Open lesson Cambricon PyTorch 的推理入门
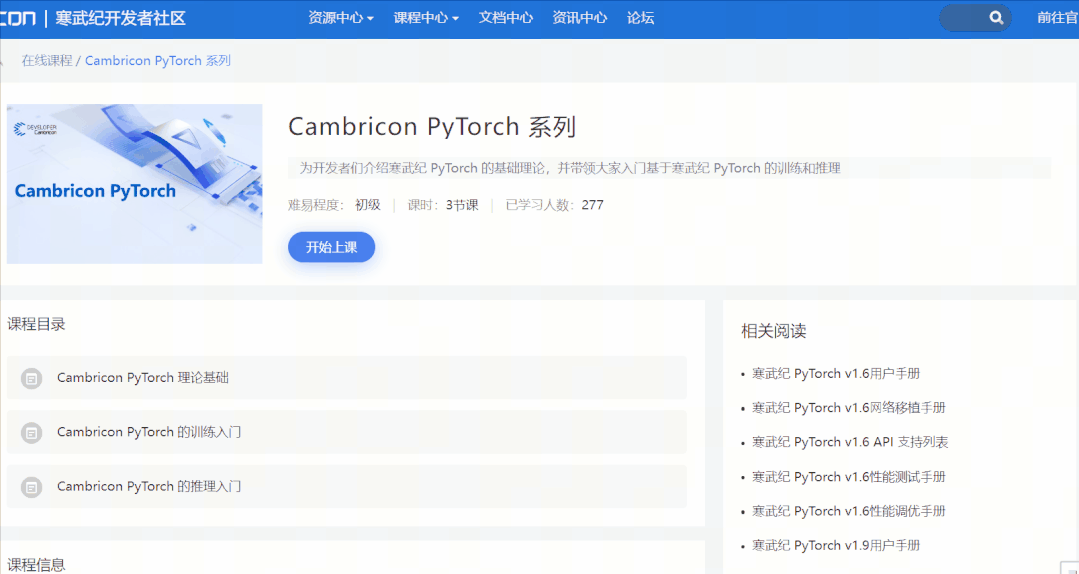The width and height of the screenshot is (1079, 574). (x=347, y=487)
